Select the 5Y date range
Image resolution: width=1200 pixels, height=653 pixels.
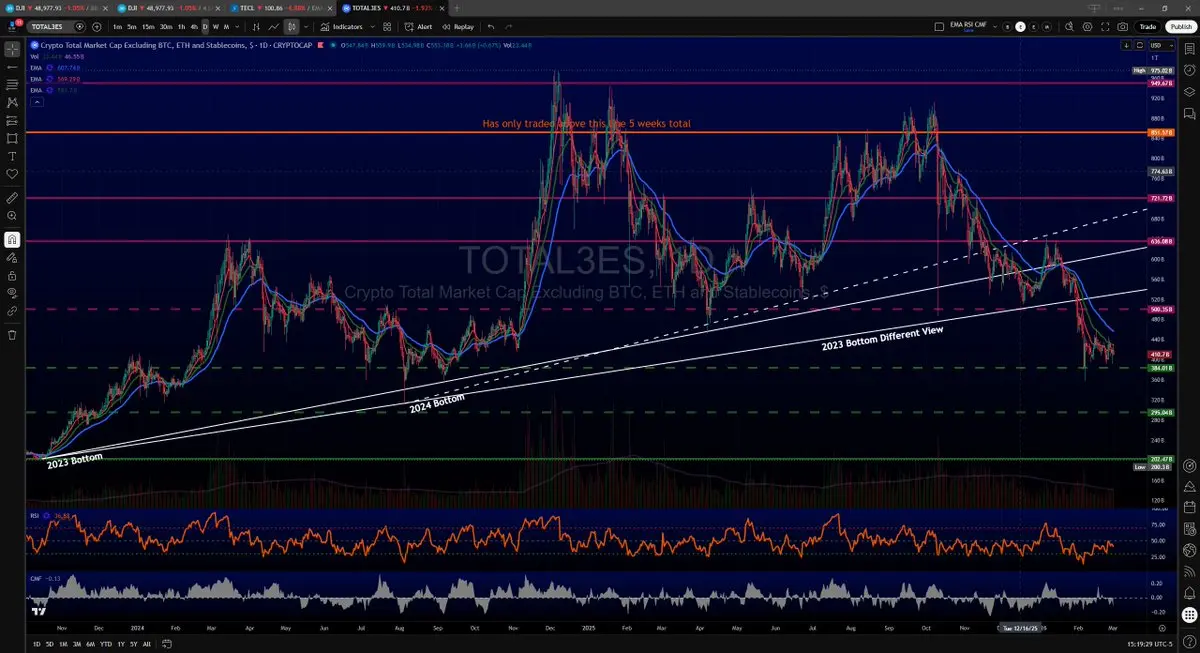point(134,644)
